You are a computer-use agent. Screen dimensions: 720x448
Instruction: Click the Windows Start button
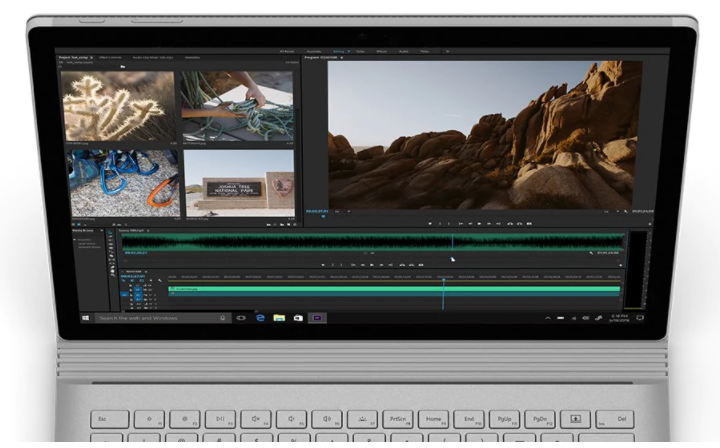86,318
